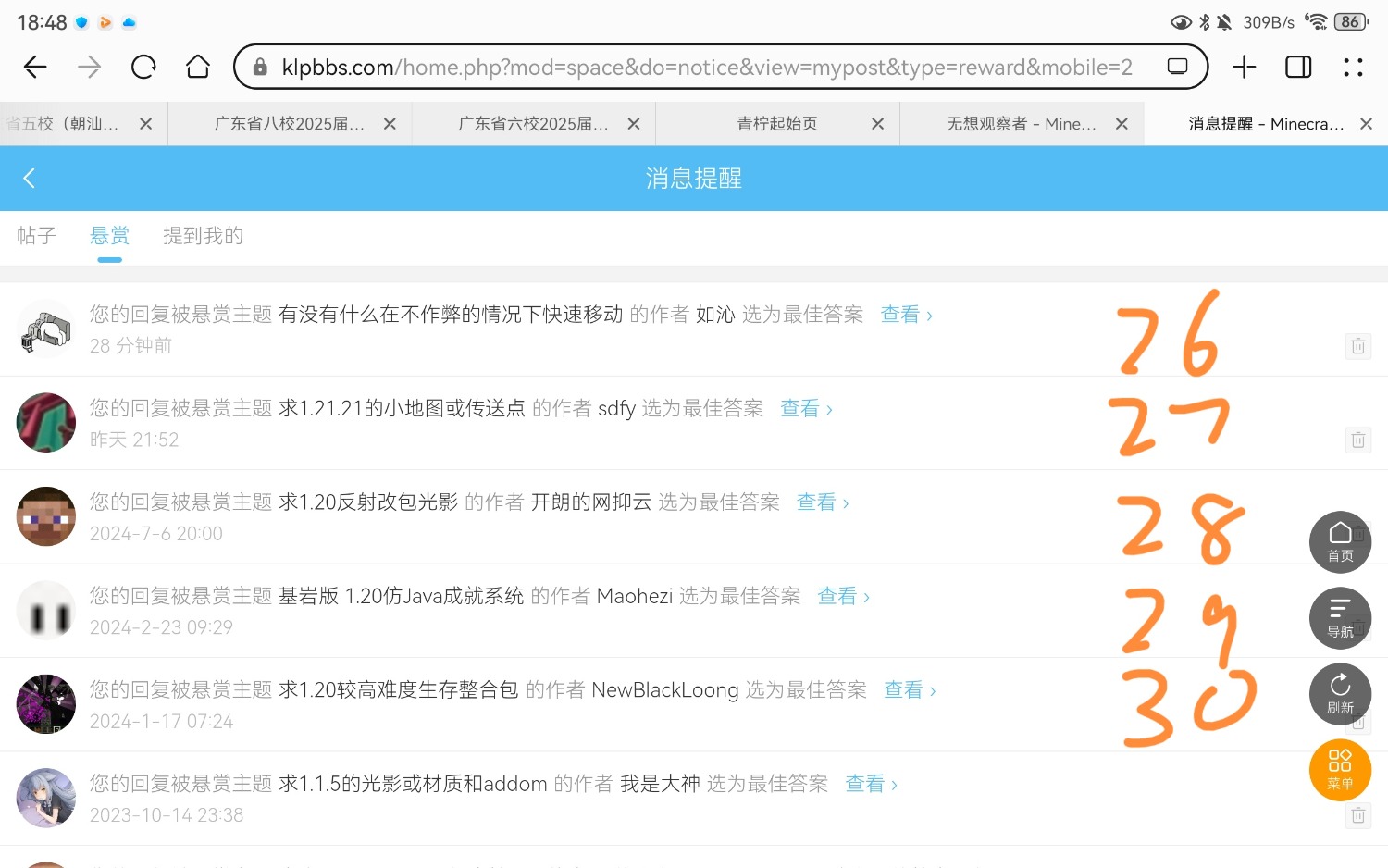Open the browser four-dot menu
Viewport: 1388px width, 868px height.
(x=1353, y=67)
